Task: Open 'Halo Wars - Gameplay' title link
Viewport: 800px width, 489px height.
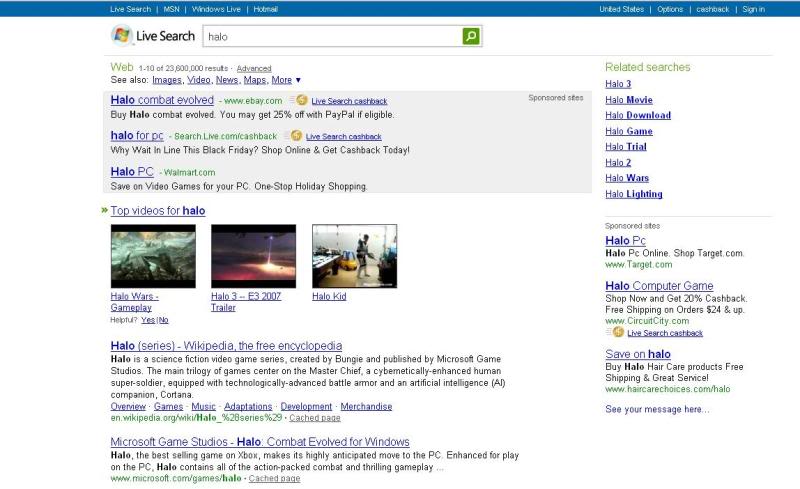Action: tap(135, 302)
